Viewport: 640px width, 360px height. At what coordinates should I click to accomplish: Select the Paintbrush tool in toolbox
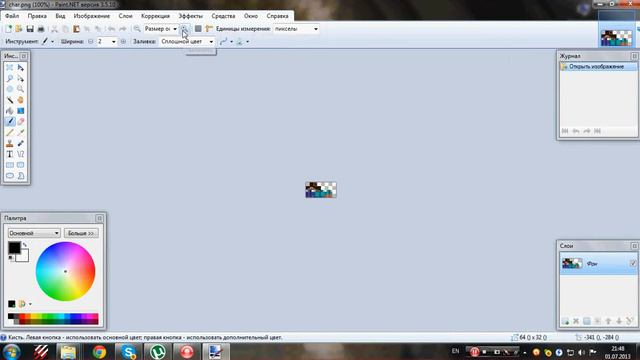click(10, 122)
